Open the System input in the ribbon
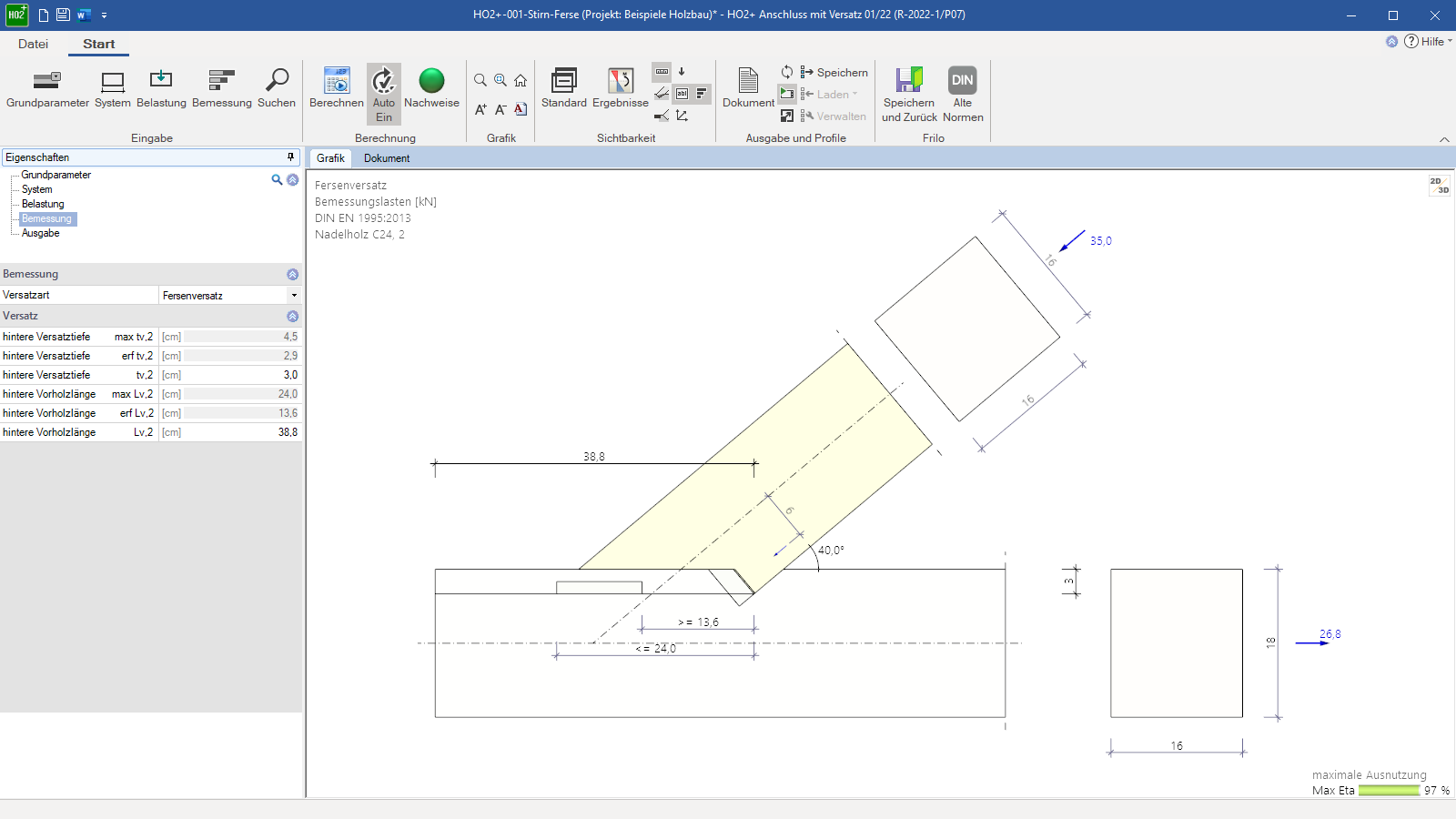The width and height of the screenshot is (1456, 819). [x=113, y=88]
